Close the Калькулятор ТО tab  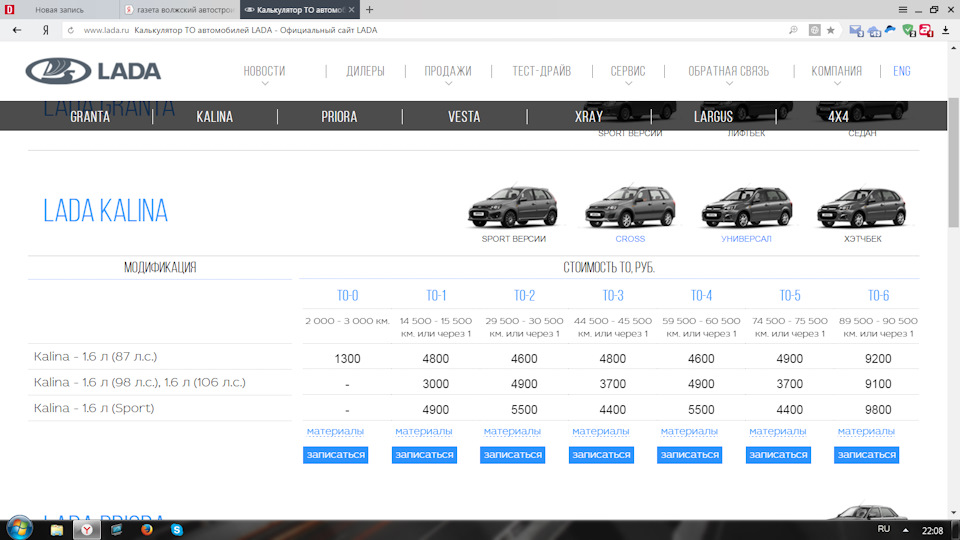(x=352, y=10)
